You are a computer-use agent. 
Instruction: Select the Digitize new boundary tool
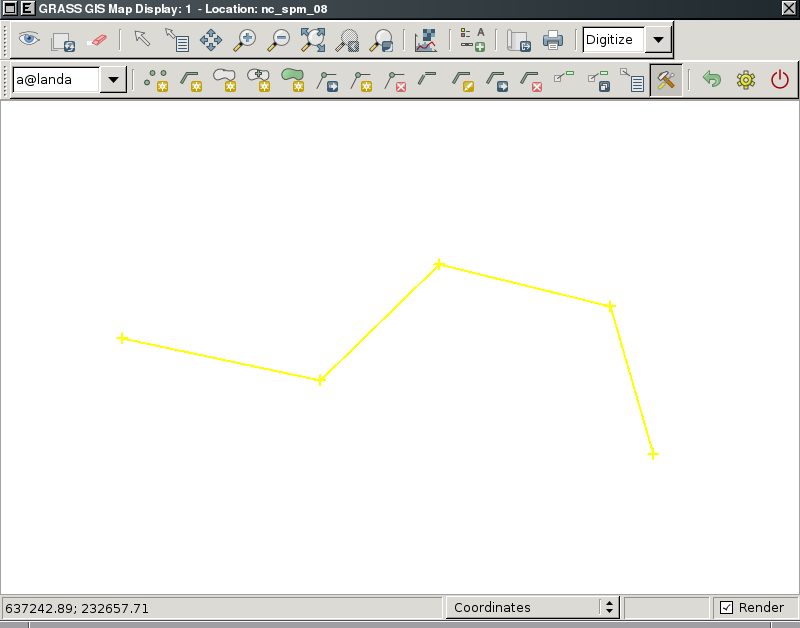(x=224, y=81)
